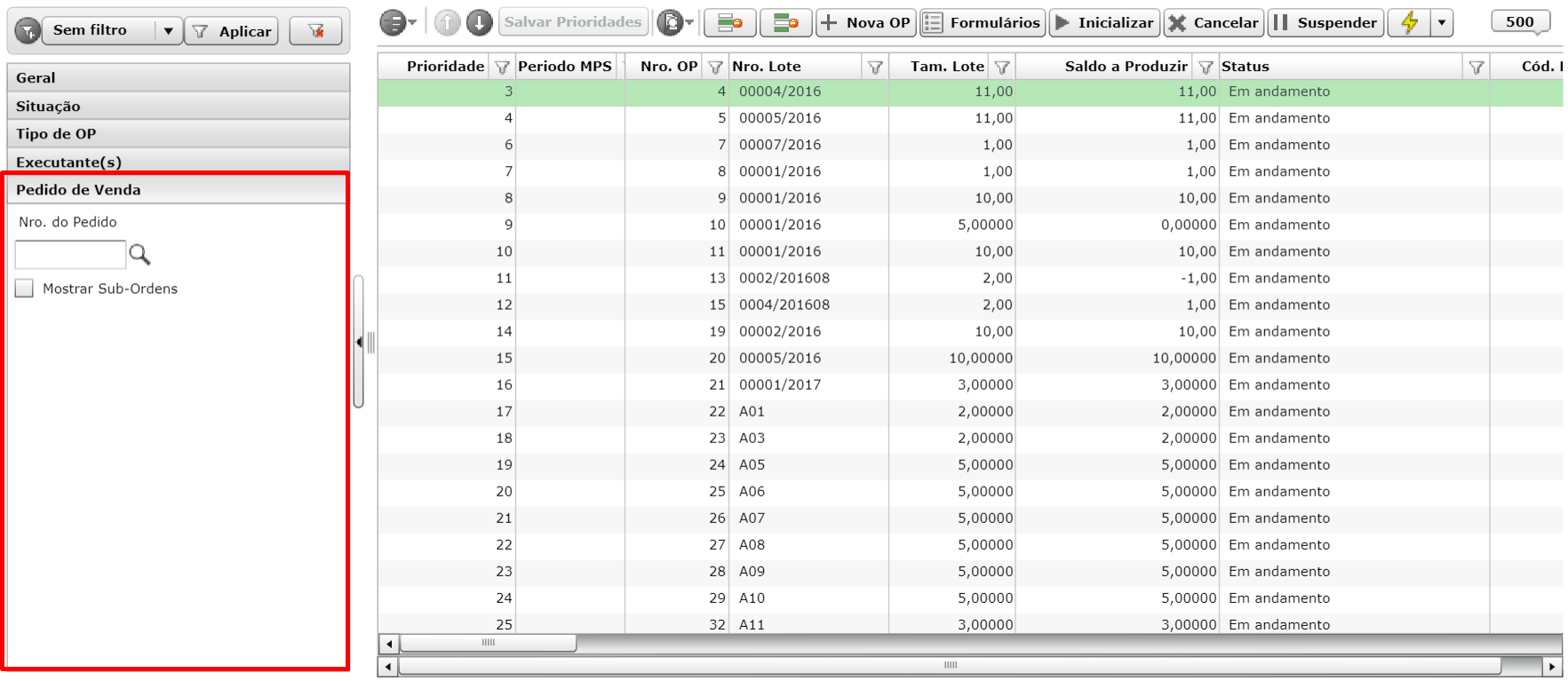Select the row with lote A05
Viewport: 1568px width, 681px height.
coord(970,464)
